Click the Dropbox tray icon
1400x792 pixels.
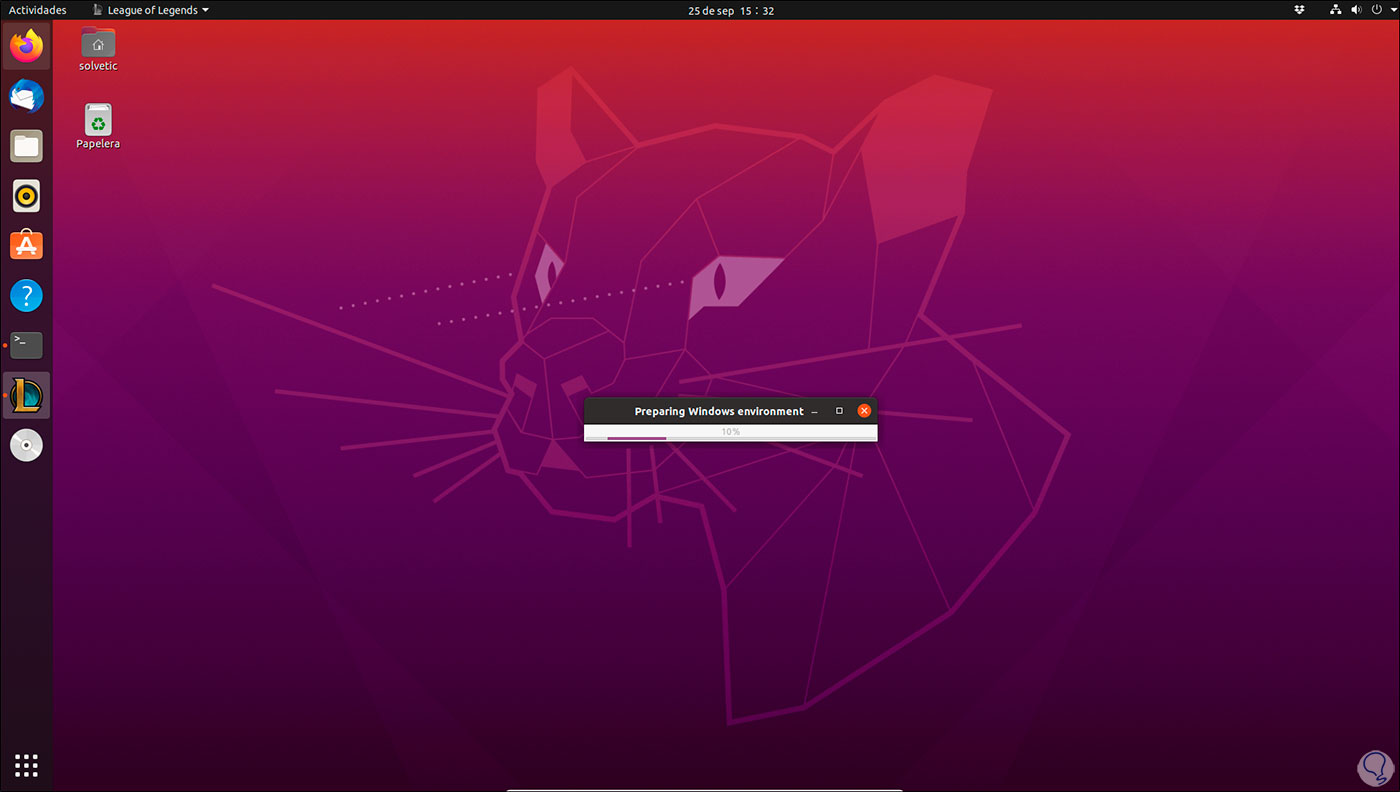coord(1299,10)
